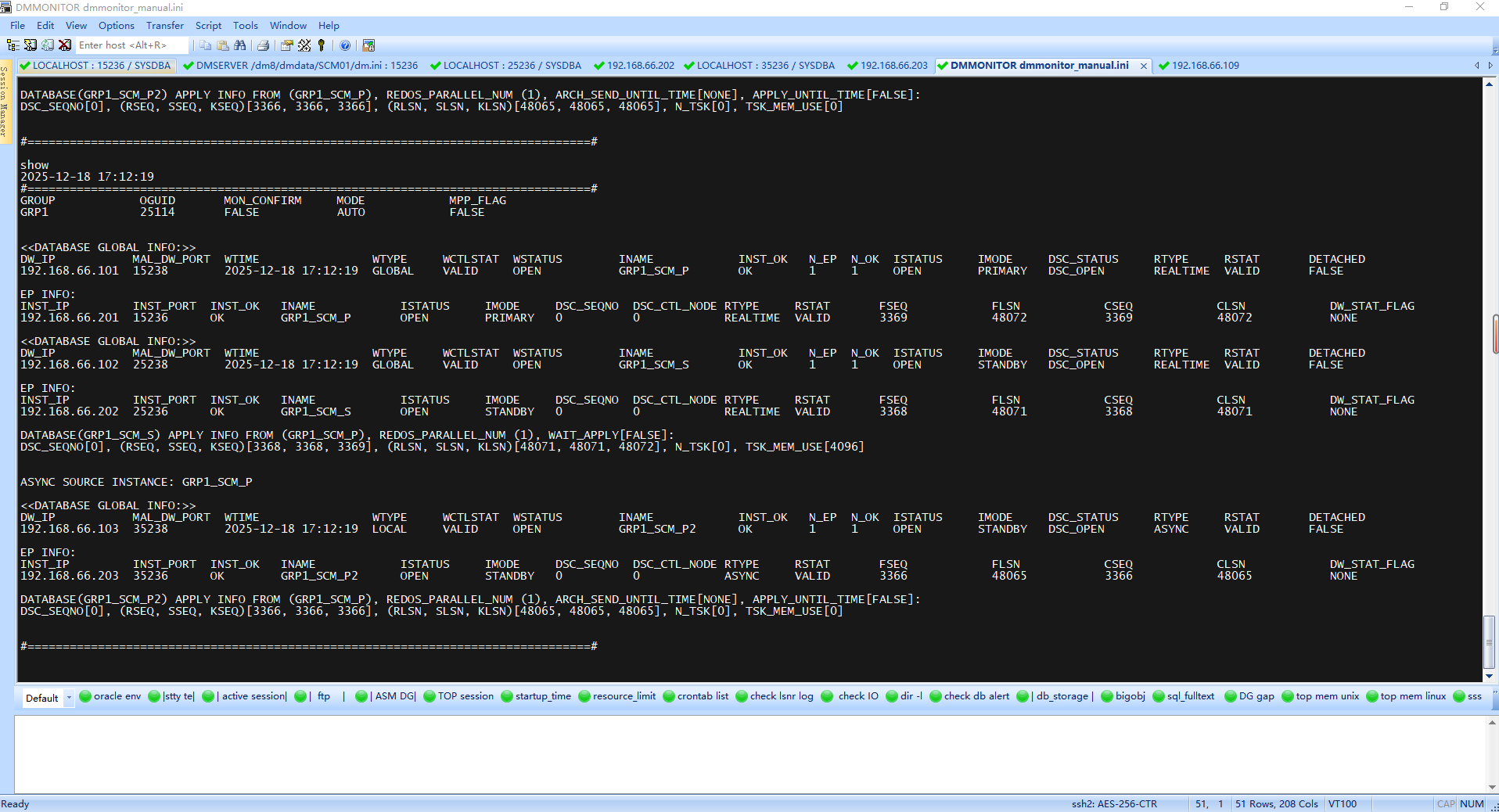Image resolution: width=1499 pixels, height=812 pixels.
Task: Run the oracle env button
Action: click(110, 696)
